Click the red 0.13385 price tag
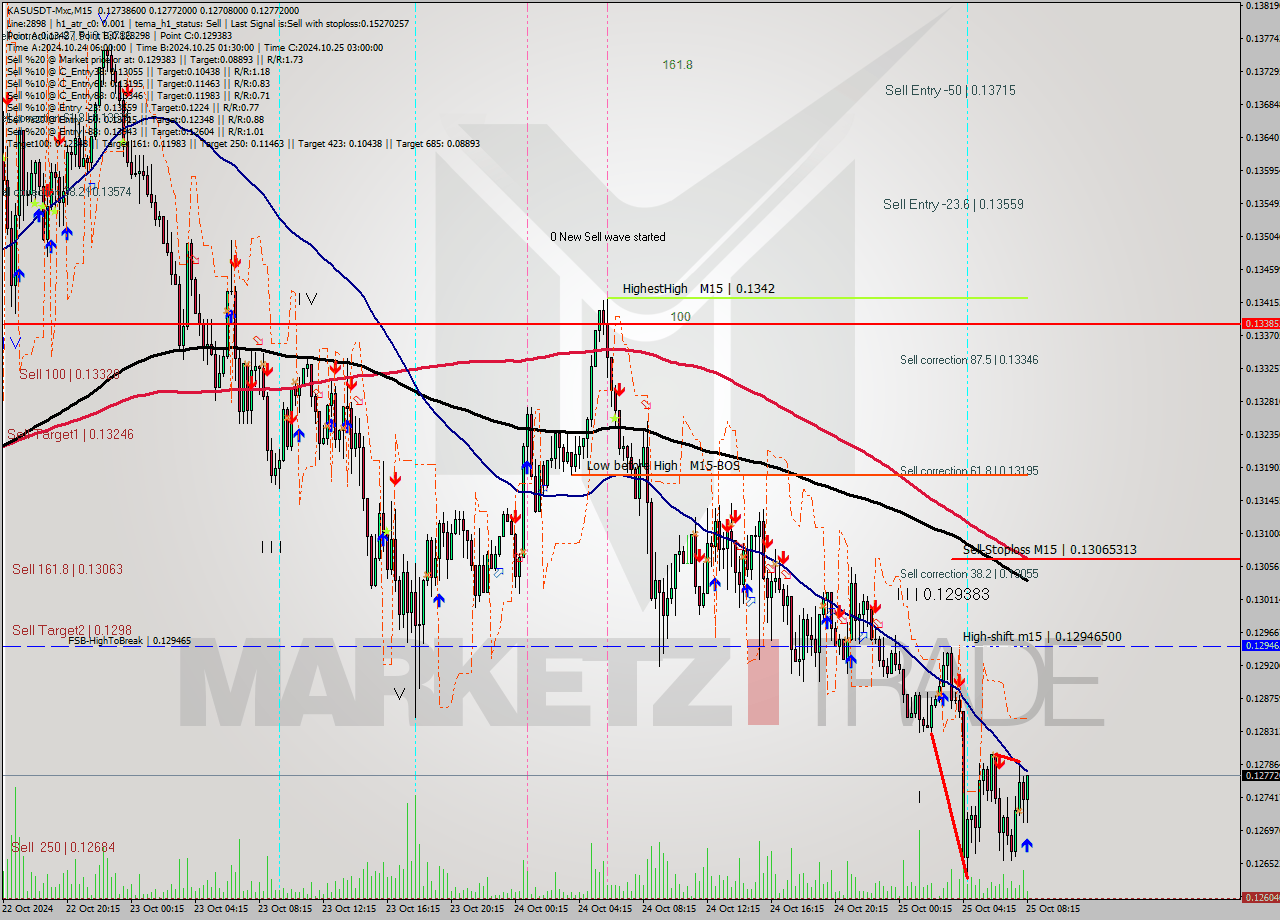The height and width of the screenshot is (920, 1280). 1260,324
